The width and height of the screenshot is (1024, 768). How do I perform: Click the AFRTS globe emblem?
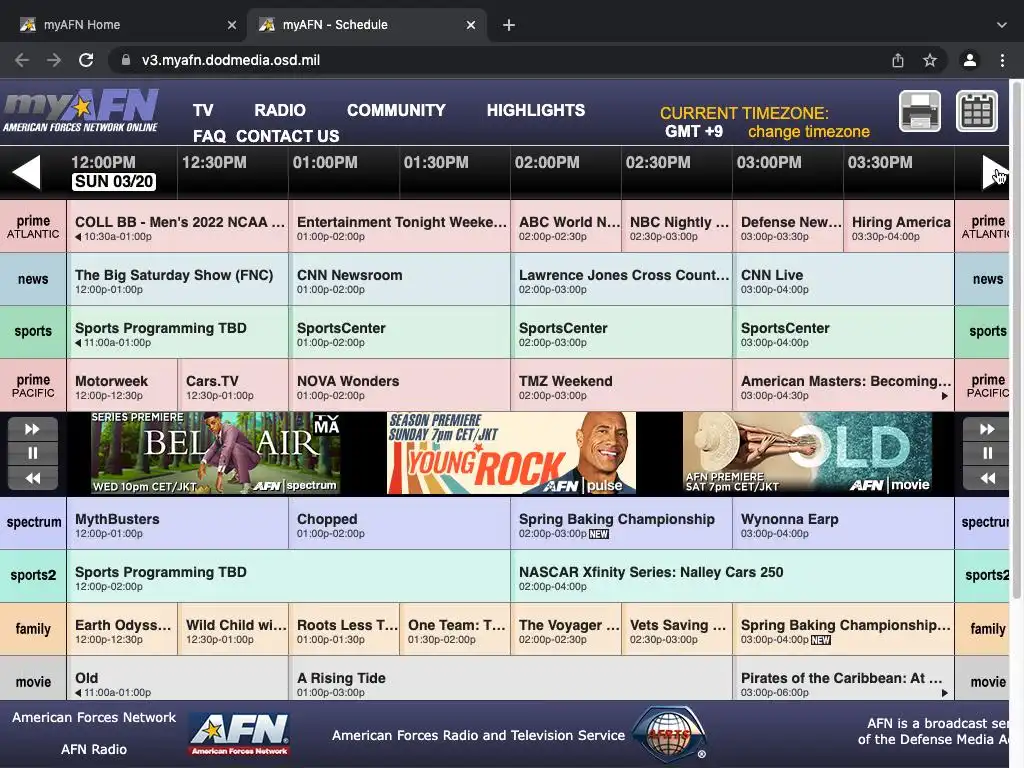(x=669, y=734)
